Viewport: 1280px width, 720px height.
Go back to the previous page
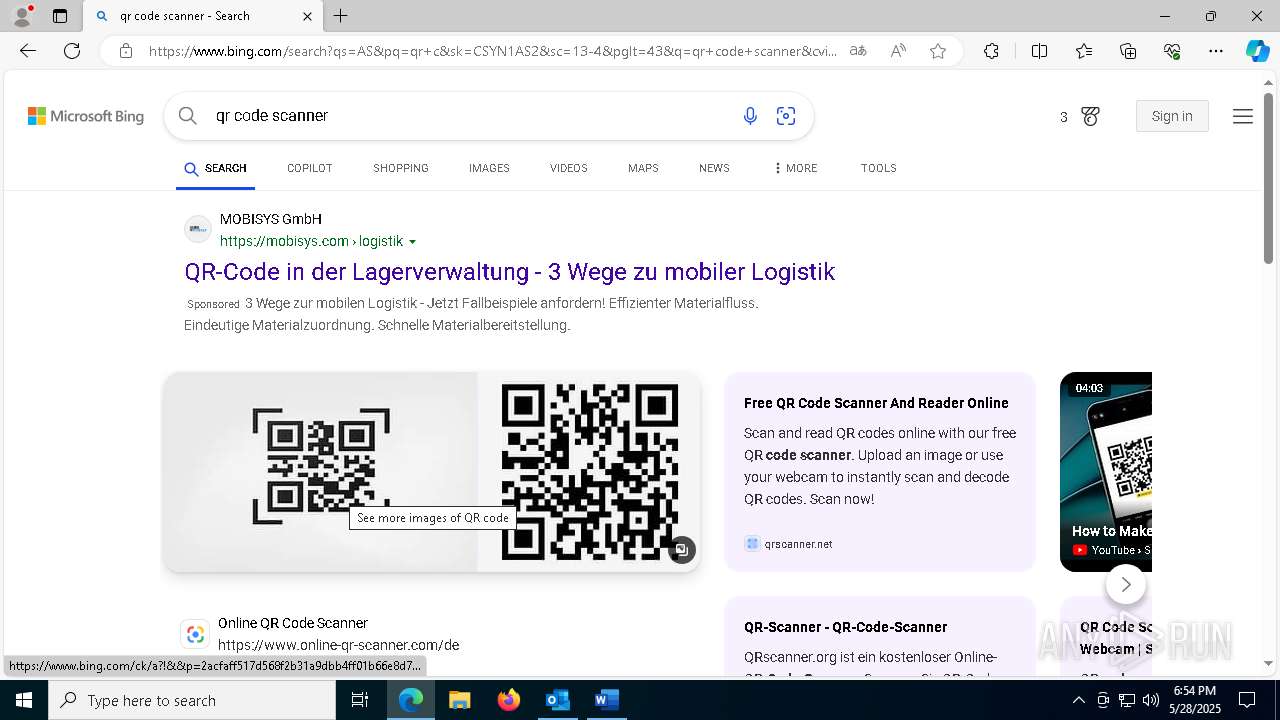[x=28, y=51]
